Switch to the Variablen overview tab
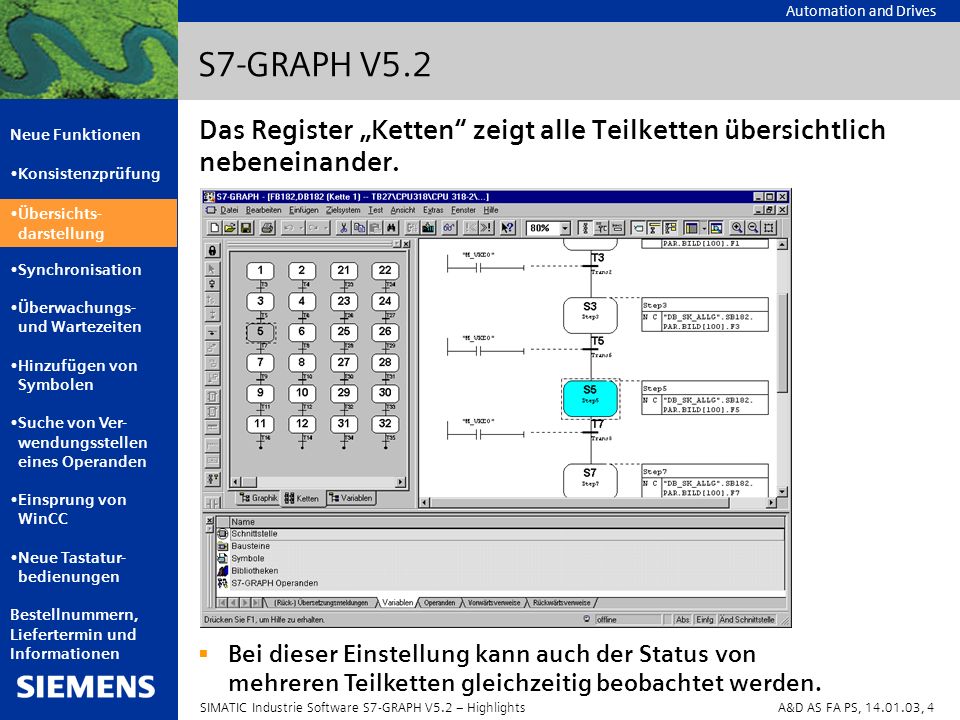This screenshot has height=720, width=960. 350,498
